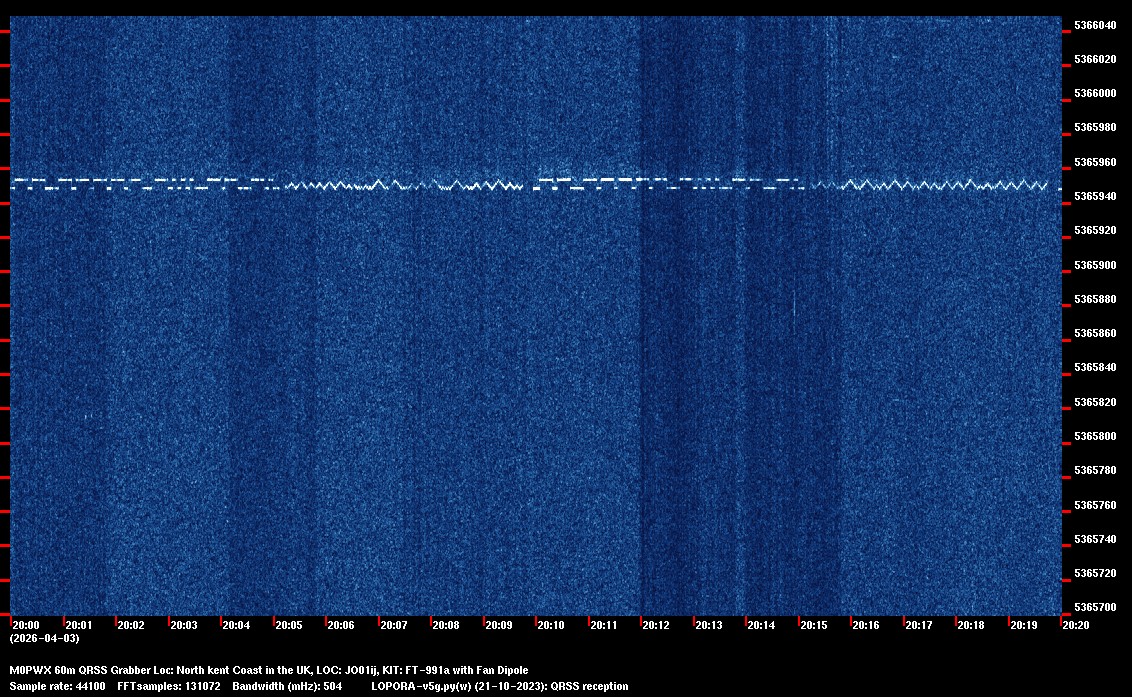Click the 5365800 frequency label
The image size is (1132, 697).
1094,436
